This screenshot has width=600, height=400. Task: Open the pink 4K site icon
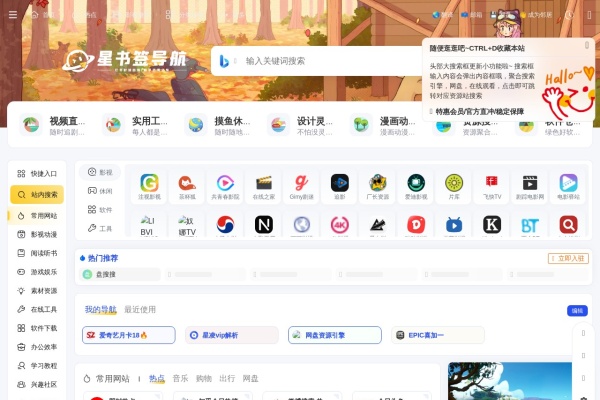click(340, 225)
